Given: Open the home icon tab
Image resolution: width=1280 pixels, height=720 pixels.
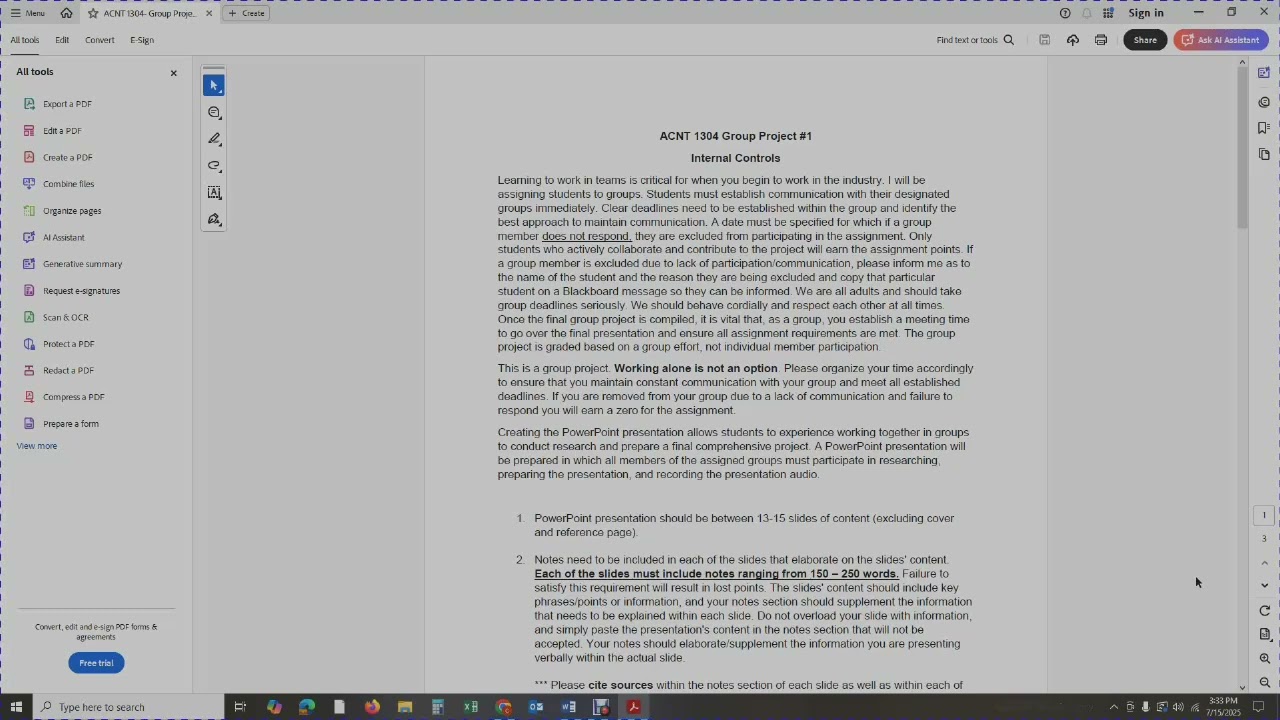Looking at the screenshot, I should 66,13.
